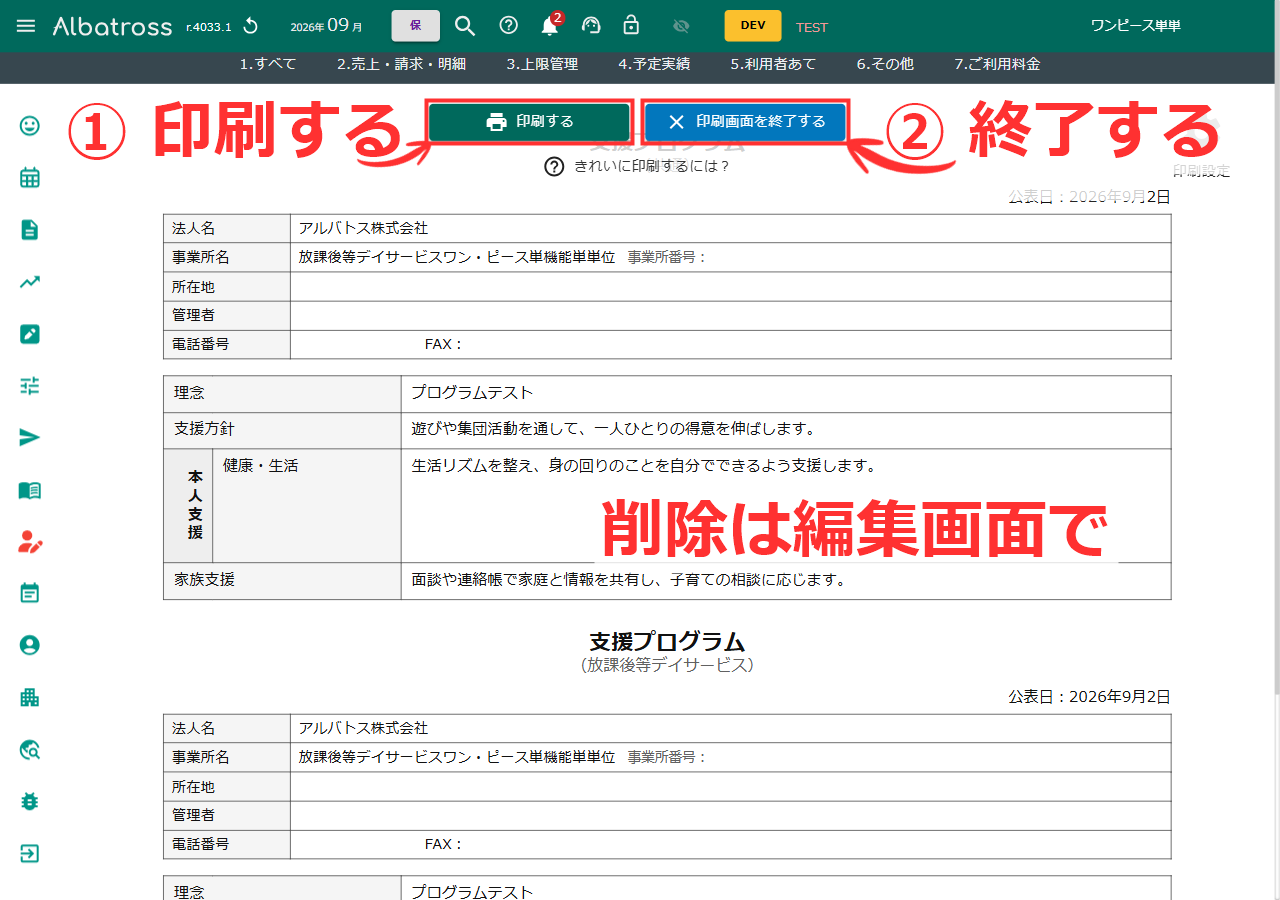
Task: Click the 遊びや集団活動を通して support policy text
Action: [x=614, y=430]
